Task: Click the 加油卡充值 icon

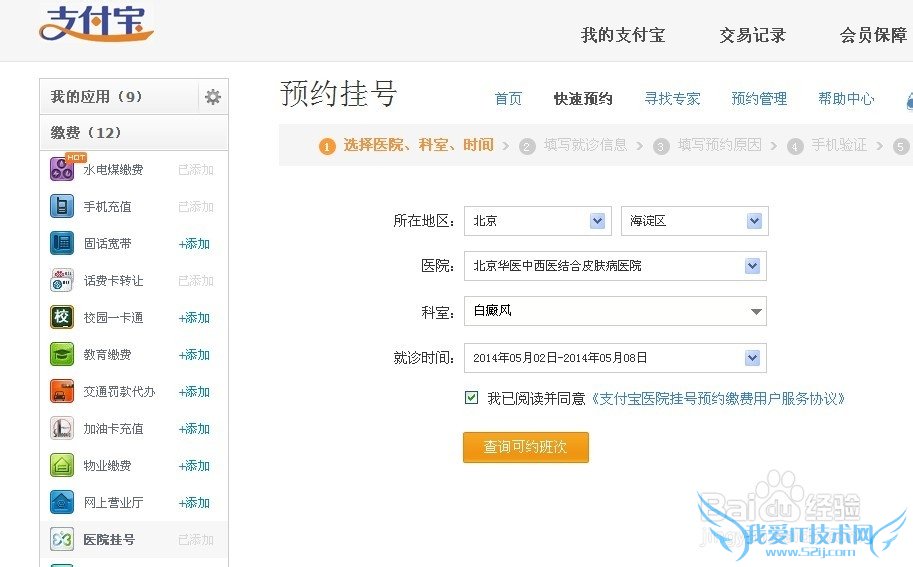Action: click(62, 428)
